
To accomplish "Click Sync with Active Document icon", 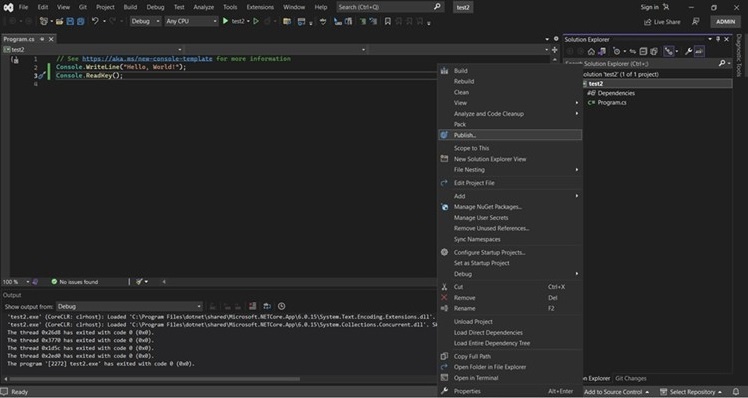I will click(633, 52).
